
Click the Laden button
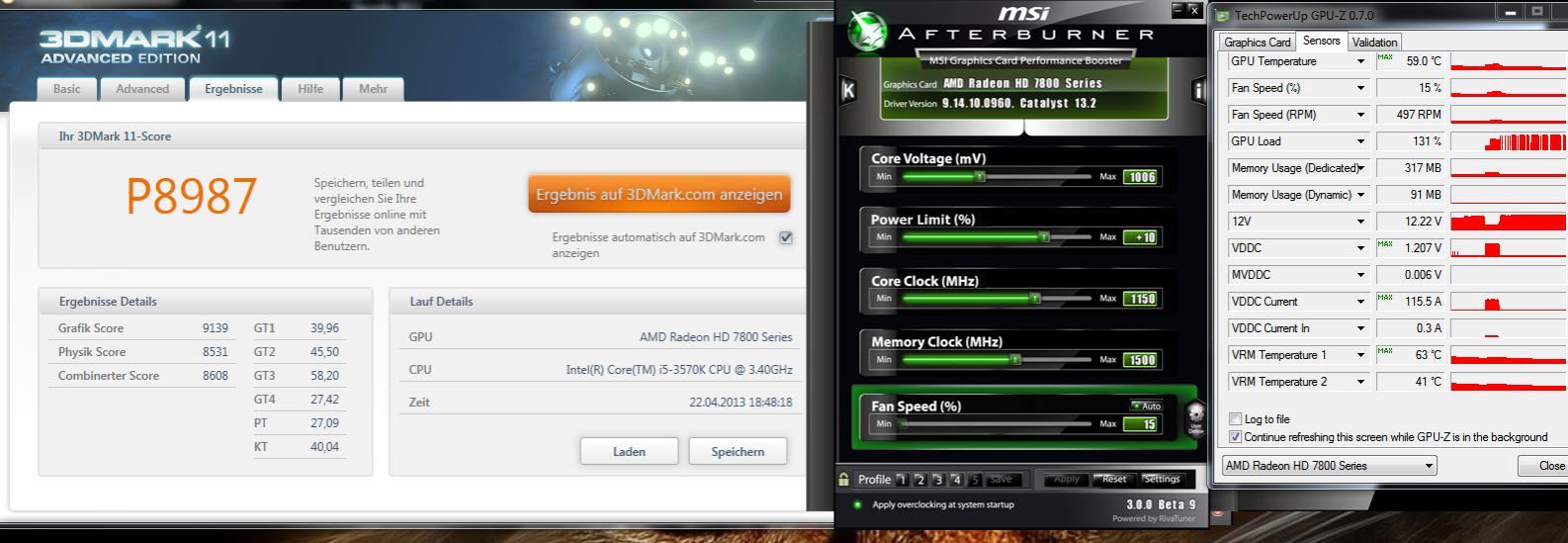[629, 452]
